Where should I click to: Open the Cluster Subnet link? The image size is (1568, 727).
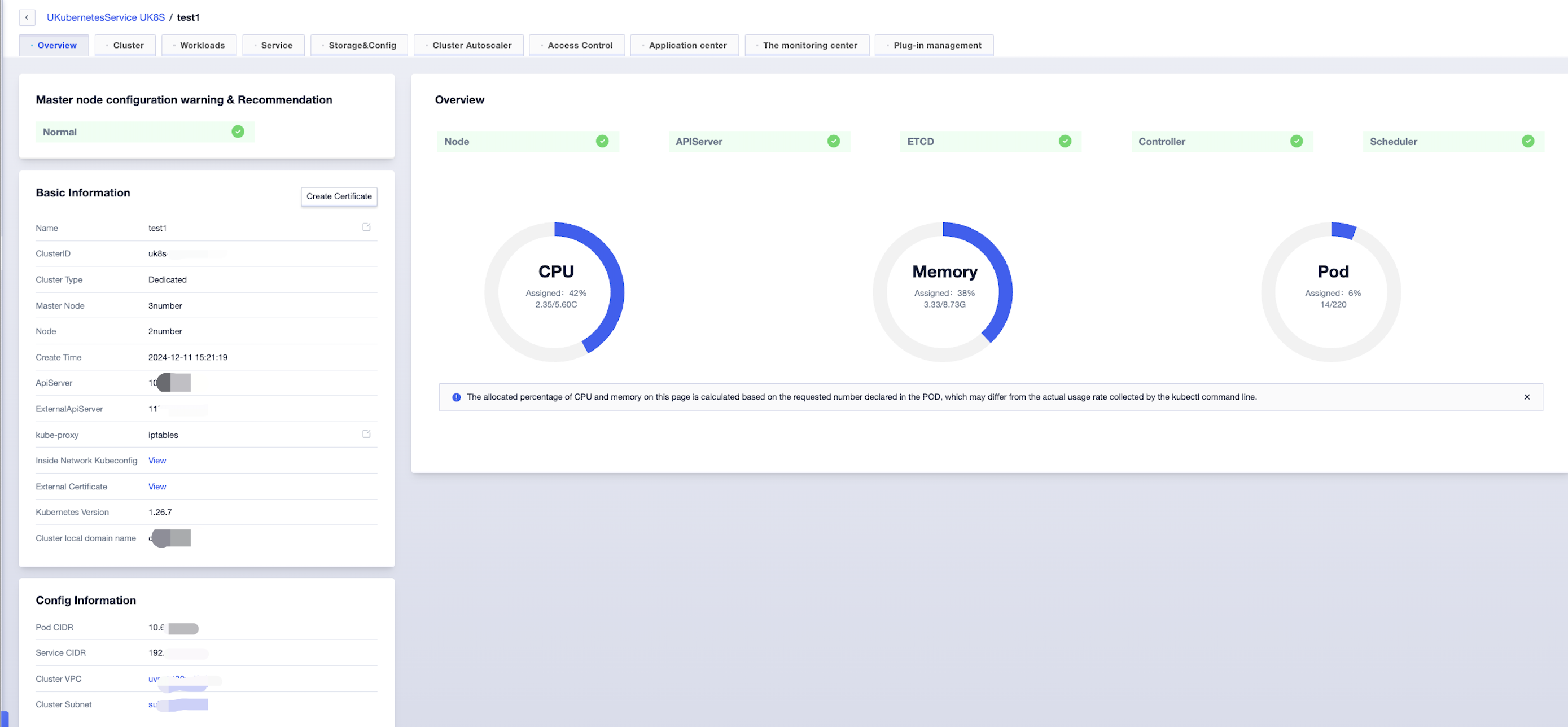pyautogui.click(x=178, y=704)
